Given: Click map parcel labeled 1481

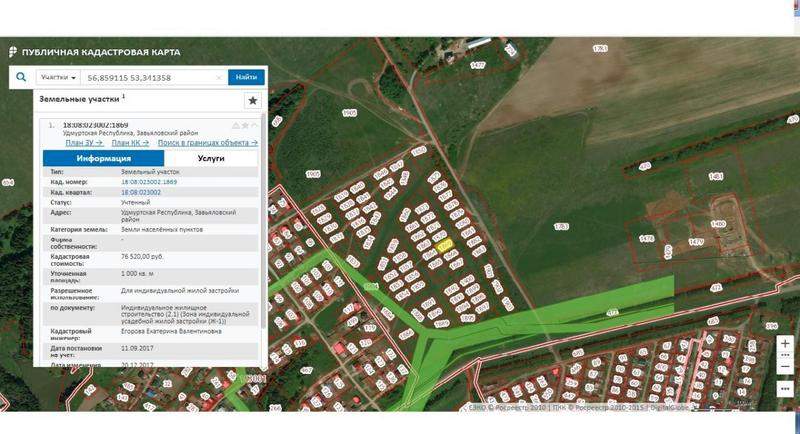Looking at the screenshot, I should tap(716, 176).
